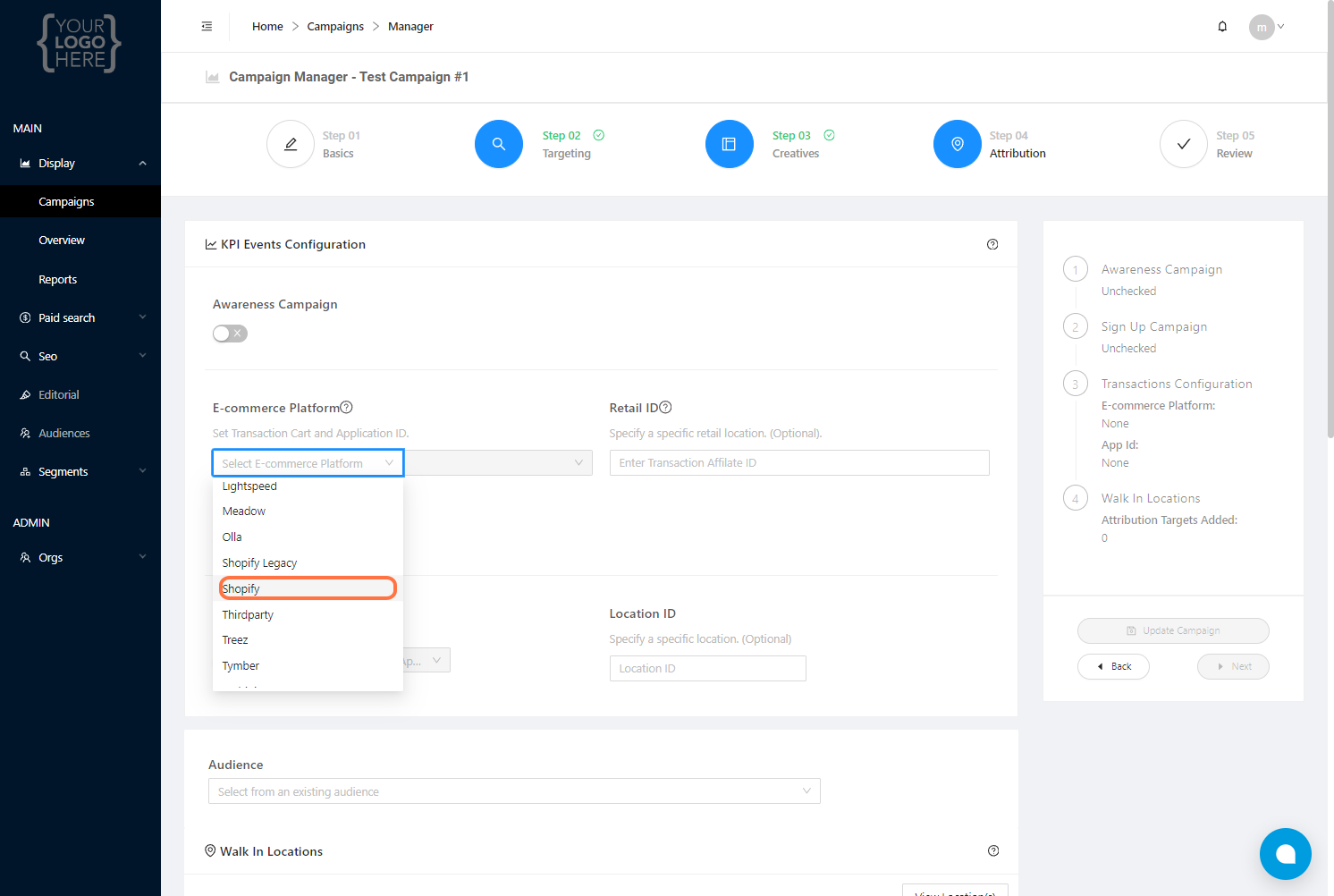Image resolution: width=1334 pixels, height=896 pixels.
Task: Expand the Audience selection dropdown
Action: (514, 791)
